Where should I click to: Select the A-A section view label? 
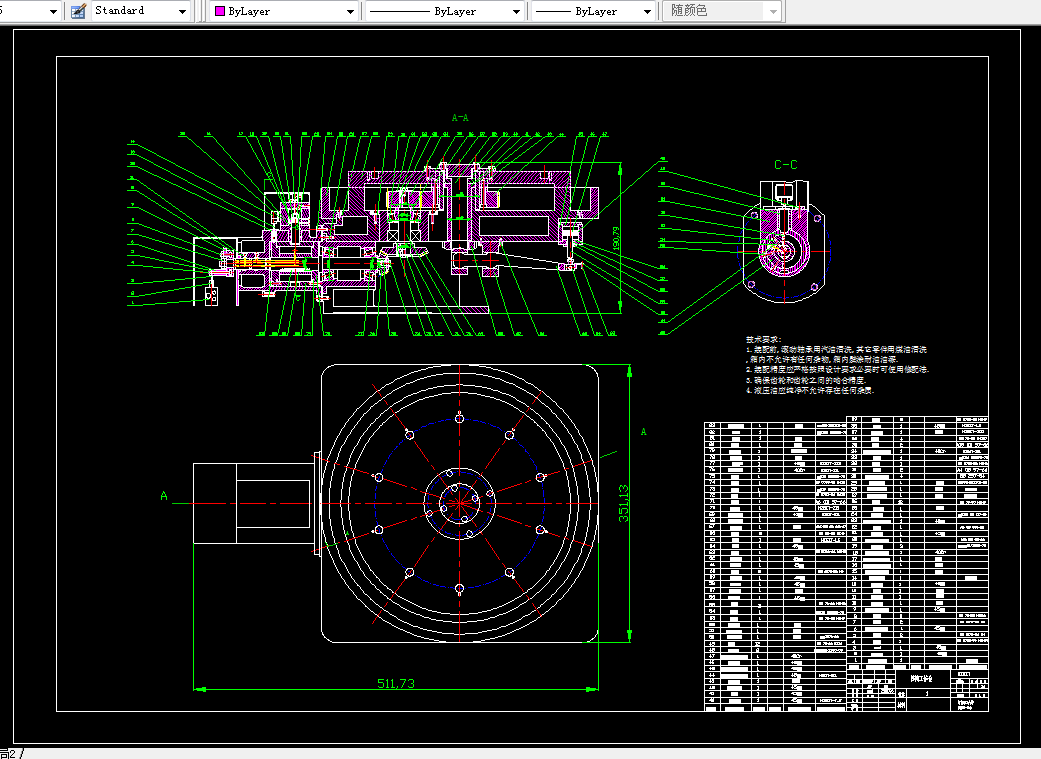click(460, 118)
